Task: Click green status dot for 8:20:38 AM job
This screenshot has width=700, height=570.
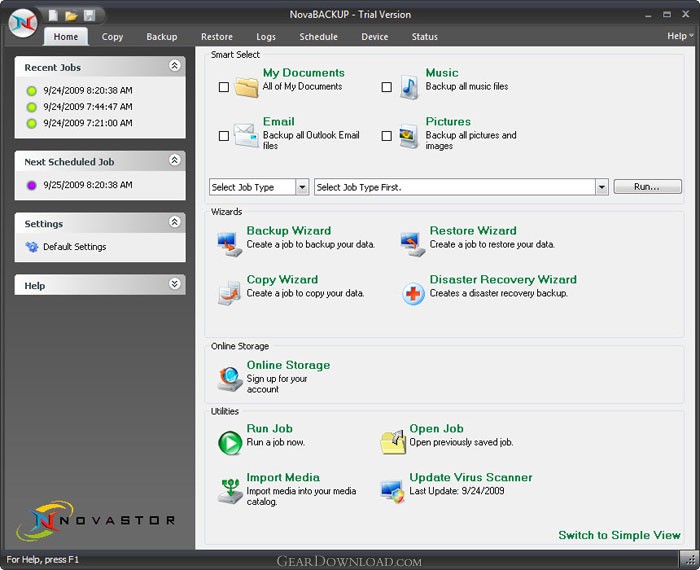Action: click(31, 91)
